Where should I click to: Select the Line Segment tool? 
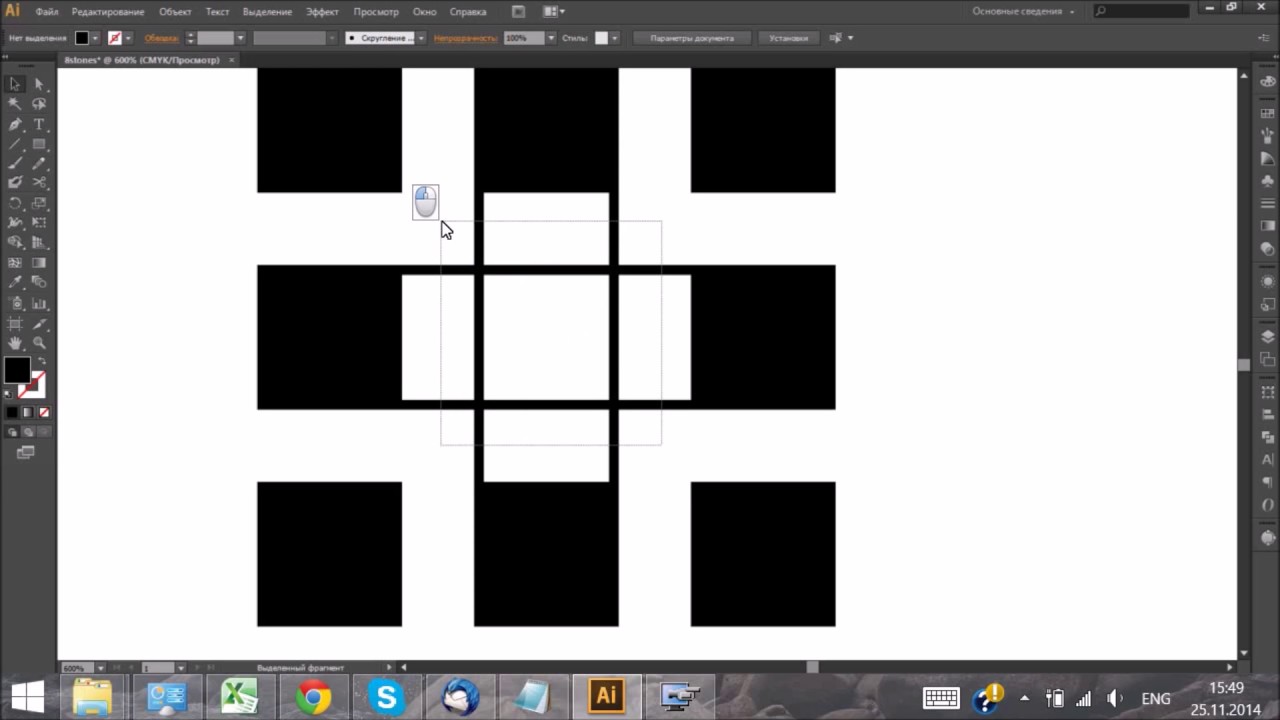[15, 144]
